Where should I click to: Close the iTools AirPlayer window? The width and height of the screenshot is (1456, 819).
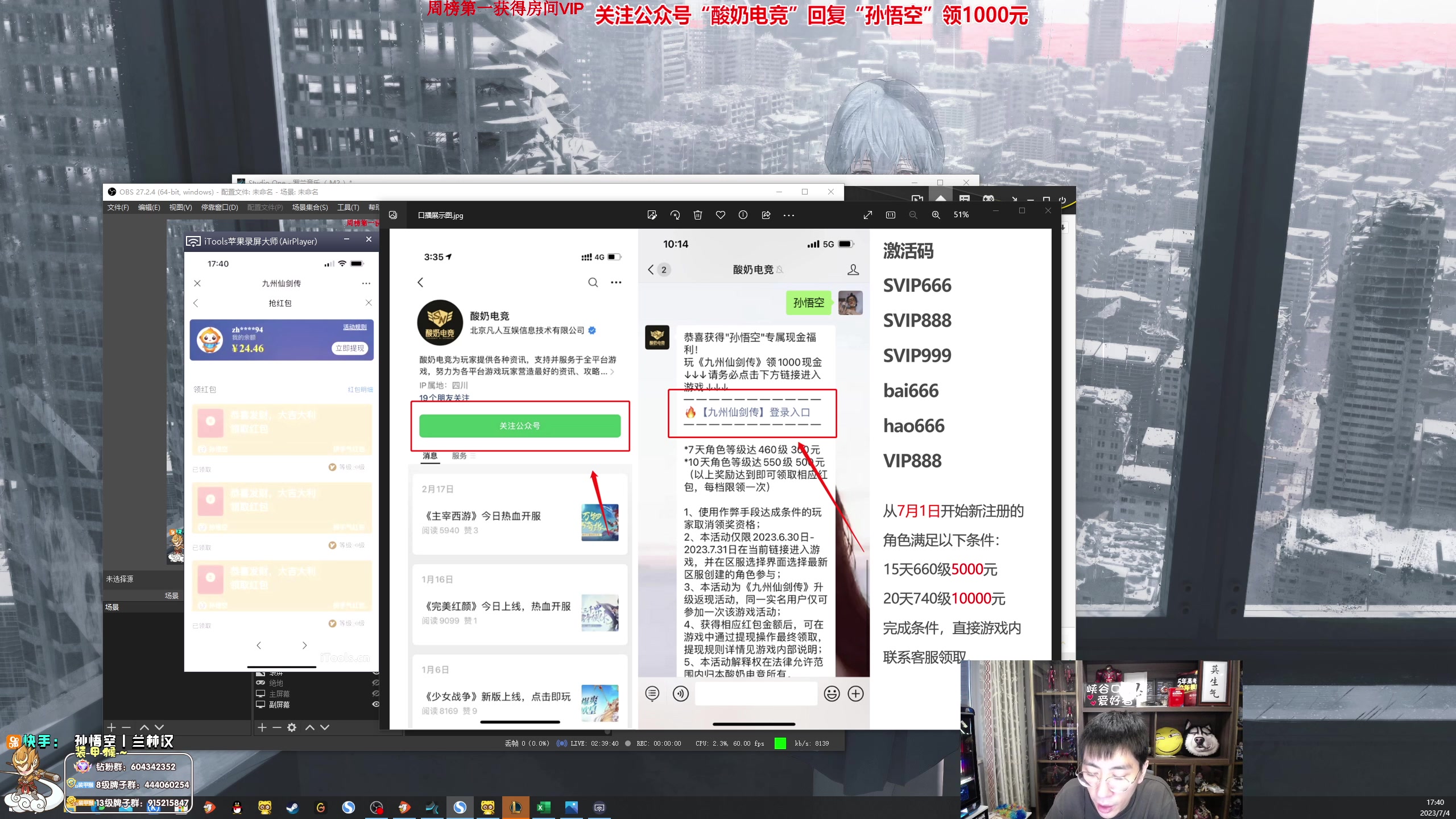coord(369,239)
